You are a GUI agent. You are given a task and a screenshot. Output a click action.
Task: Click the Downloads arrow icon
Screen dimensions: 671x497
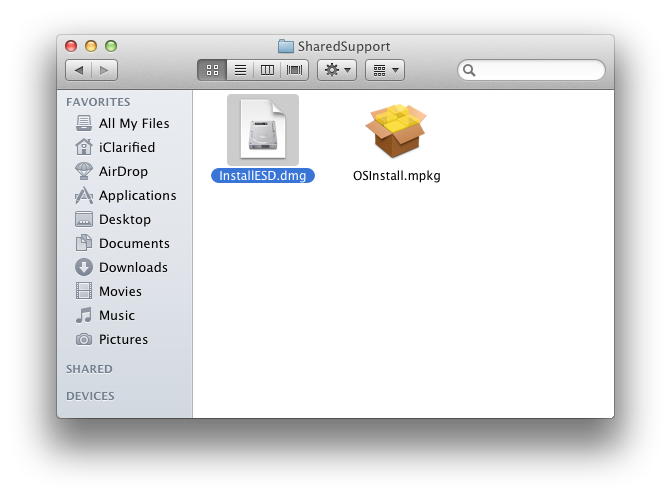pos(84,267)
